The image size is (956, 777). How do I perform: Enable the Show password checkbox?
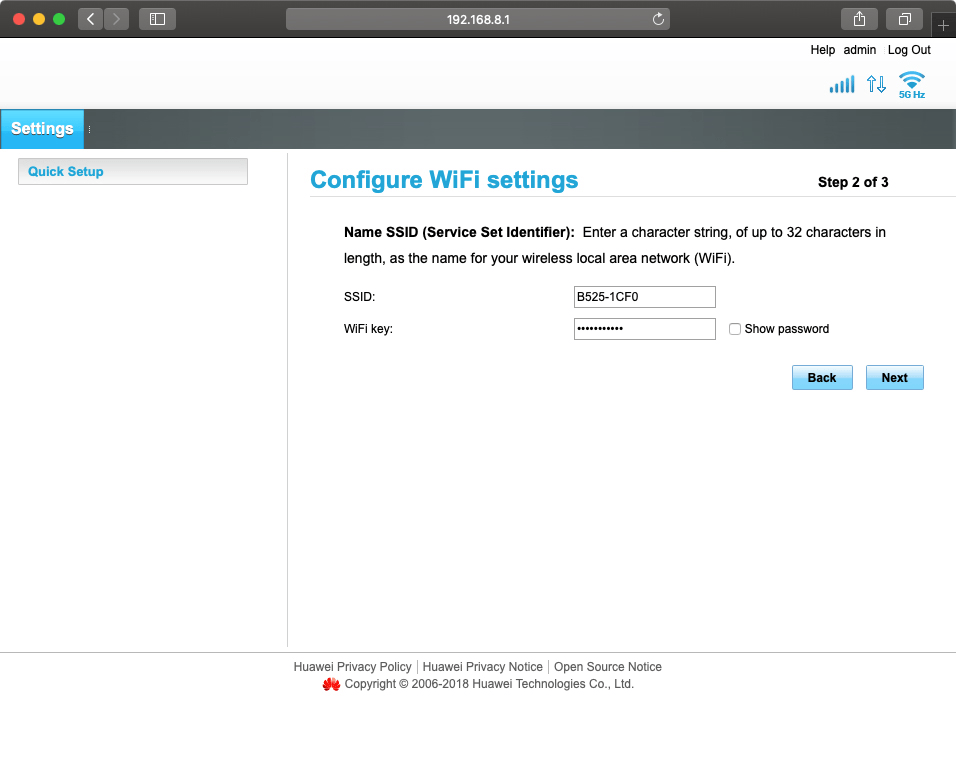pos(735,329)
